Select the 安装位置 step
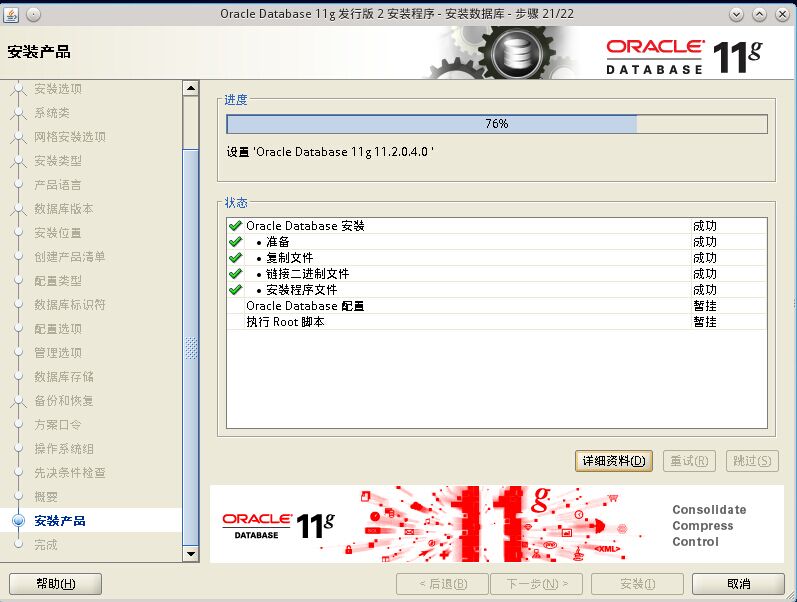 coord(58,232)
